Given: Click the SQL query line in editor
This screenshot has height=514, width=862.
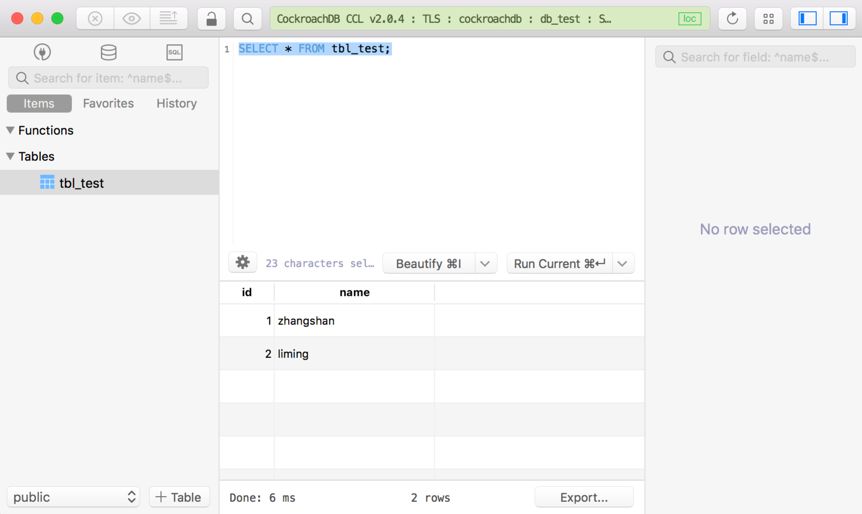Looking at the screenshot, I should tap(314, 48).
